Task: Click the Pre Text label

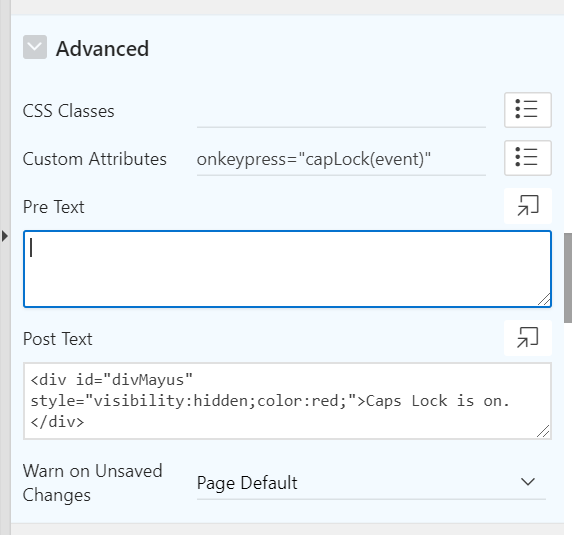Action: [54, 207]
